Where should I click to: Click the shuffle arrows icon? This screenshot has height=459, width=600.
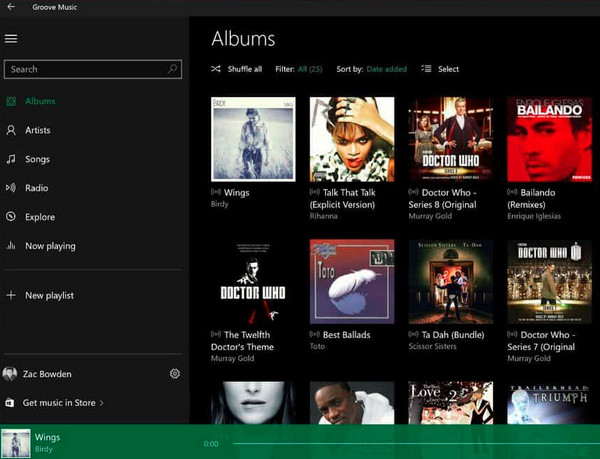pos(216,69)
